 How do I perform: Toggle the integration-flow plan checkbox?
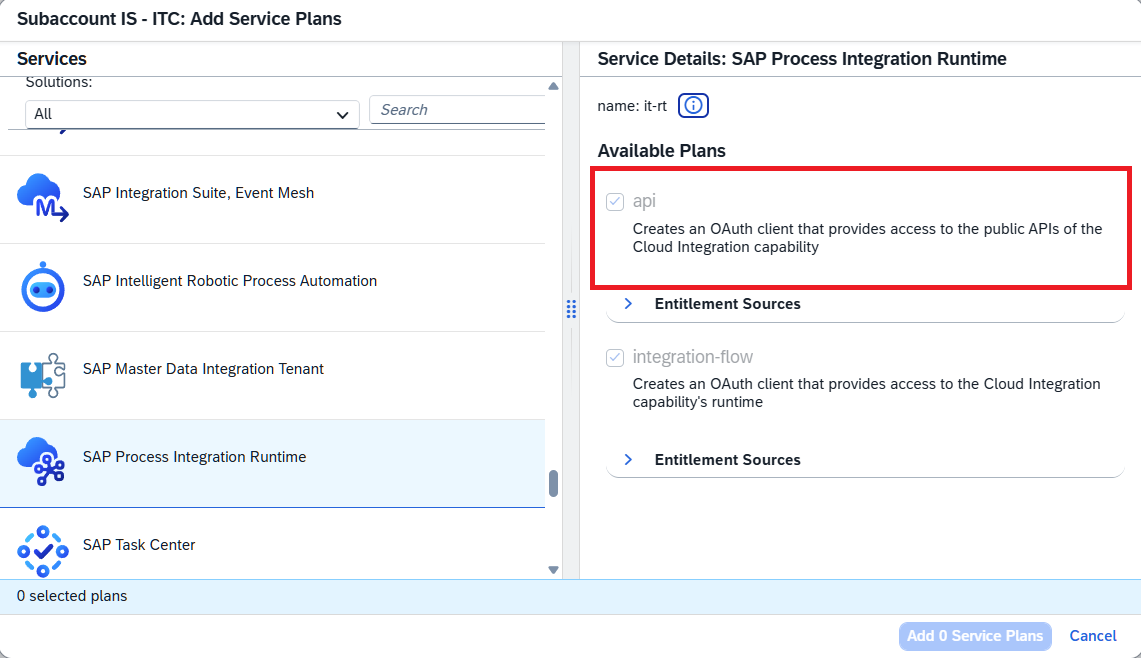point(615,357)
